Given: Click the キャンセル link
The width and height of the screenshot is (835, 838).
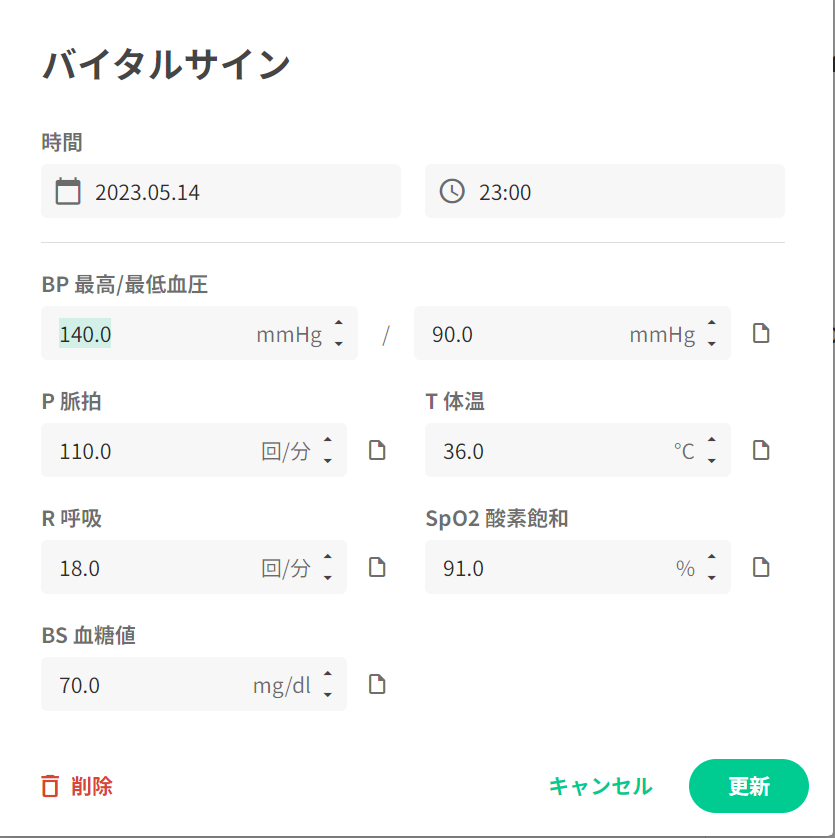Looking at the screenshot, I should [x=600, y=786].
